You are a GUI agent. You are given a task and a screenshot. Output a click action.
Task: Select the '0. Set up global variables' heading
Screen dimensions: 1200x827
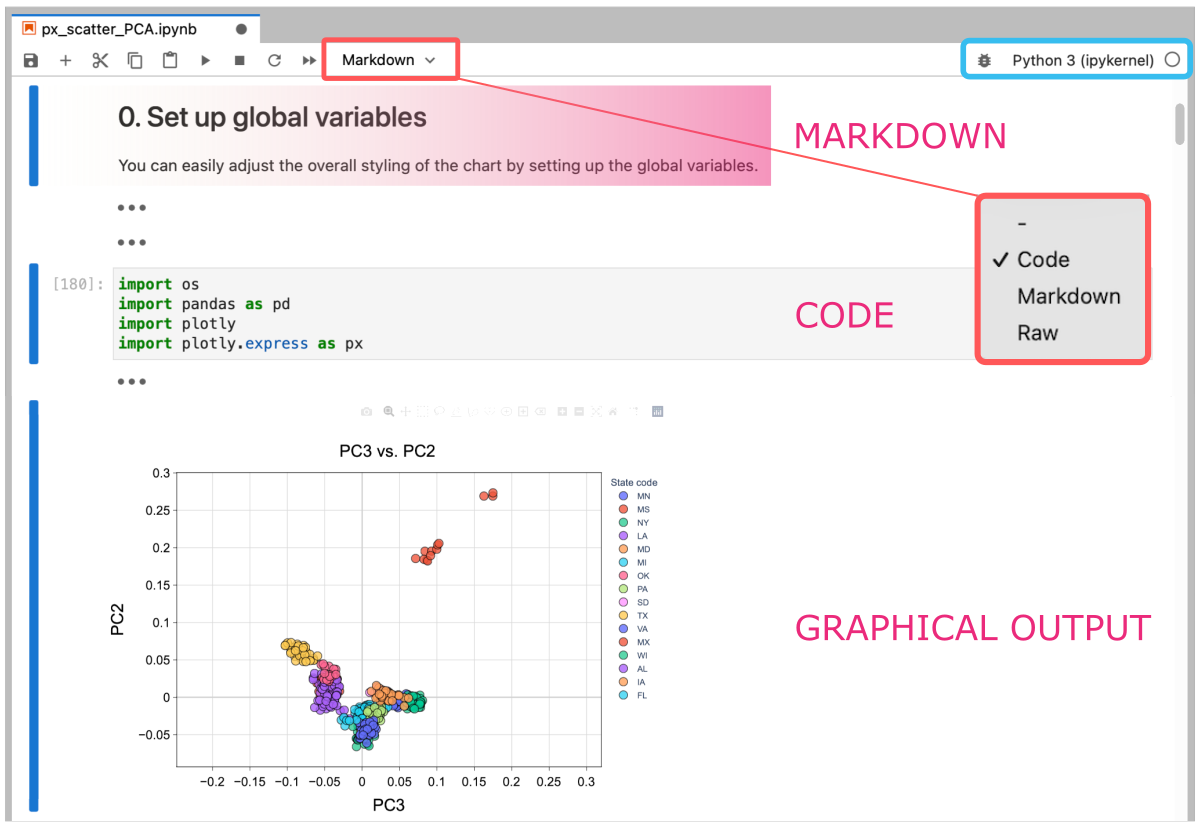tap(272, 117)
